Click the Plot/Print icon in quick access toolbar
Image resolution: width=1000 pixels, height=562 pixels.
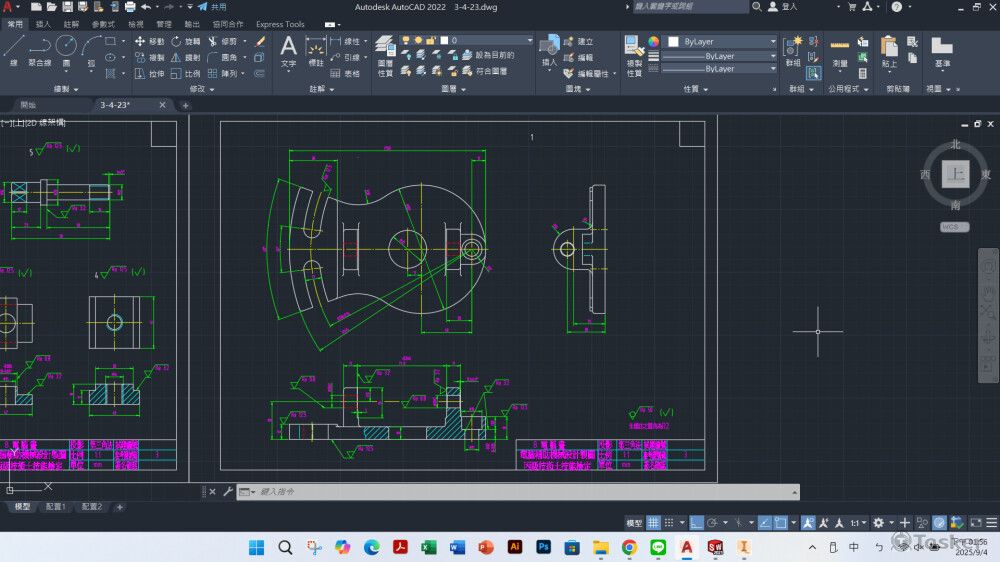129,7
